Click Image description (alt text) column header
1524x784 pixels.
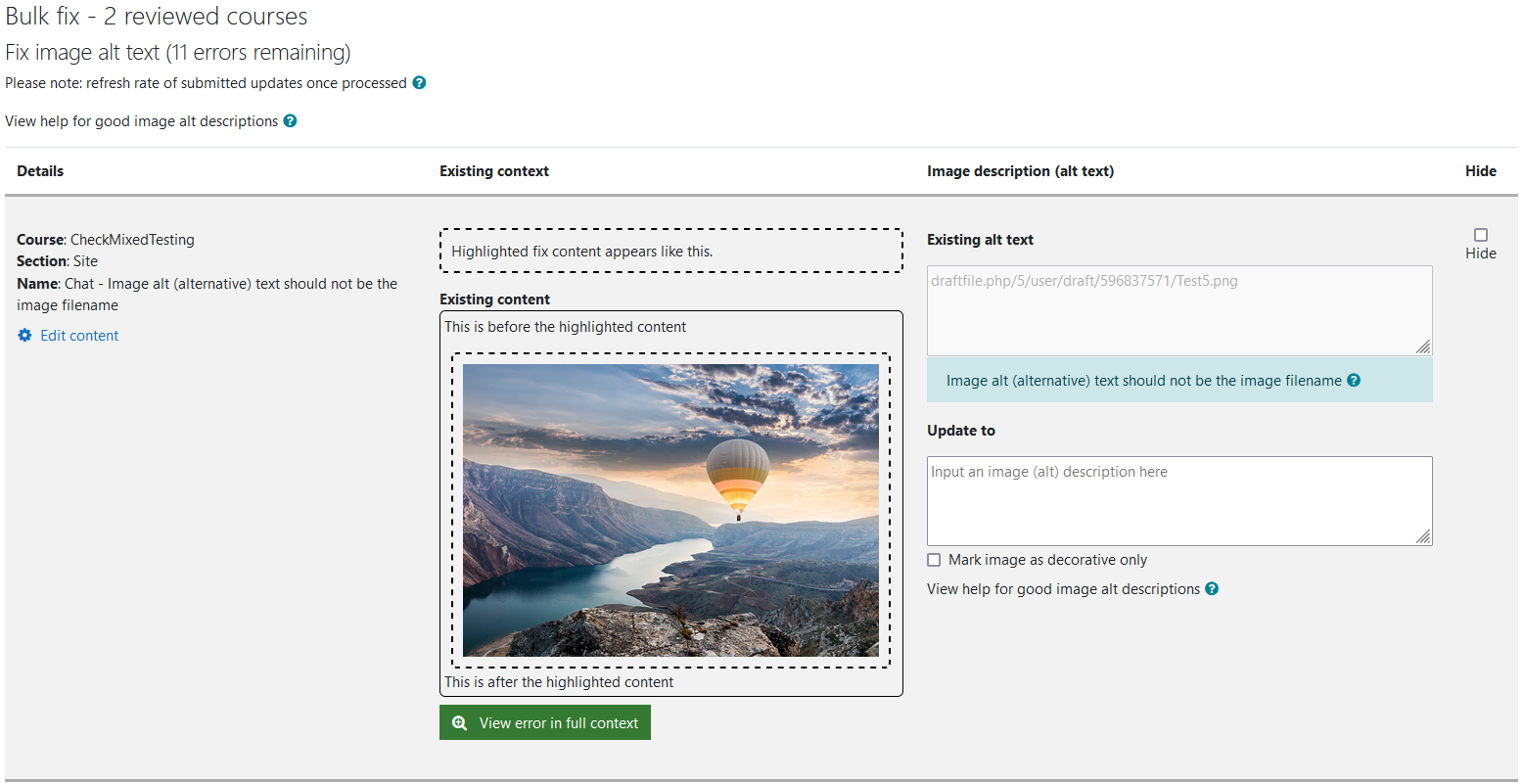(1020, 171)
